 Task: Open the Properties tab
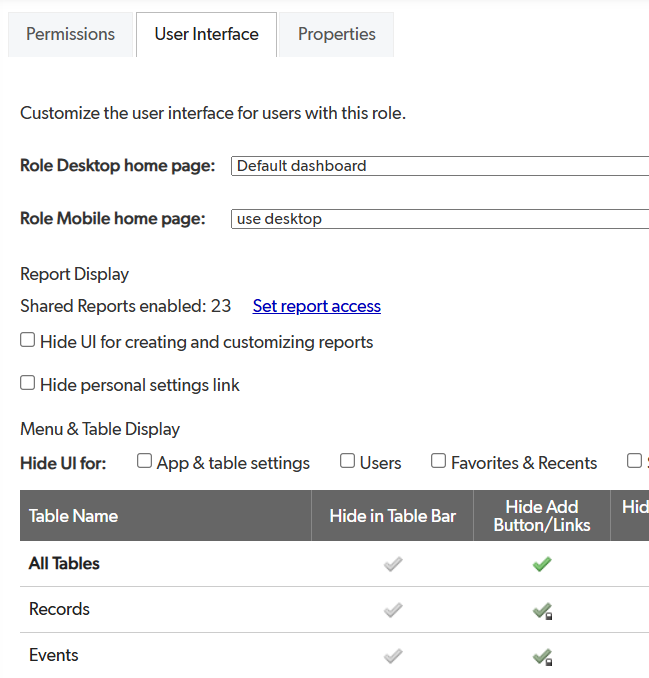coord(336,34)
